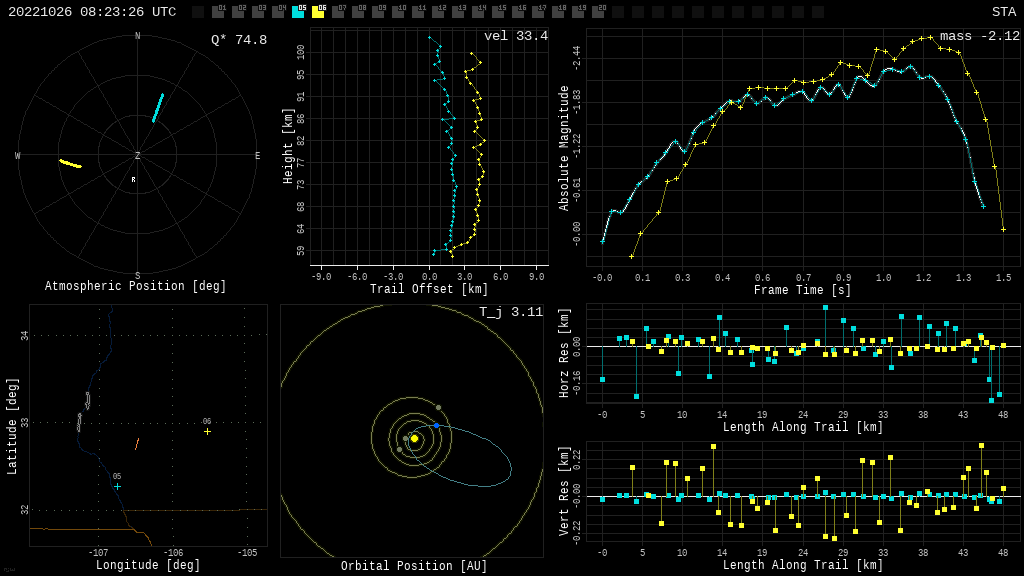Viewport: 1024px width, 576px height.
Task: Click the station 10 indicator box
Action: point(398,12)
